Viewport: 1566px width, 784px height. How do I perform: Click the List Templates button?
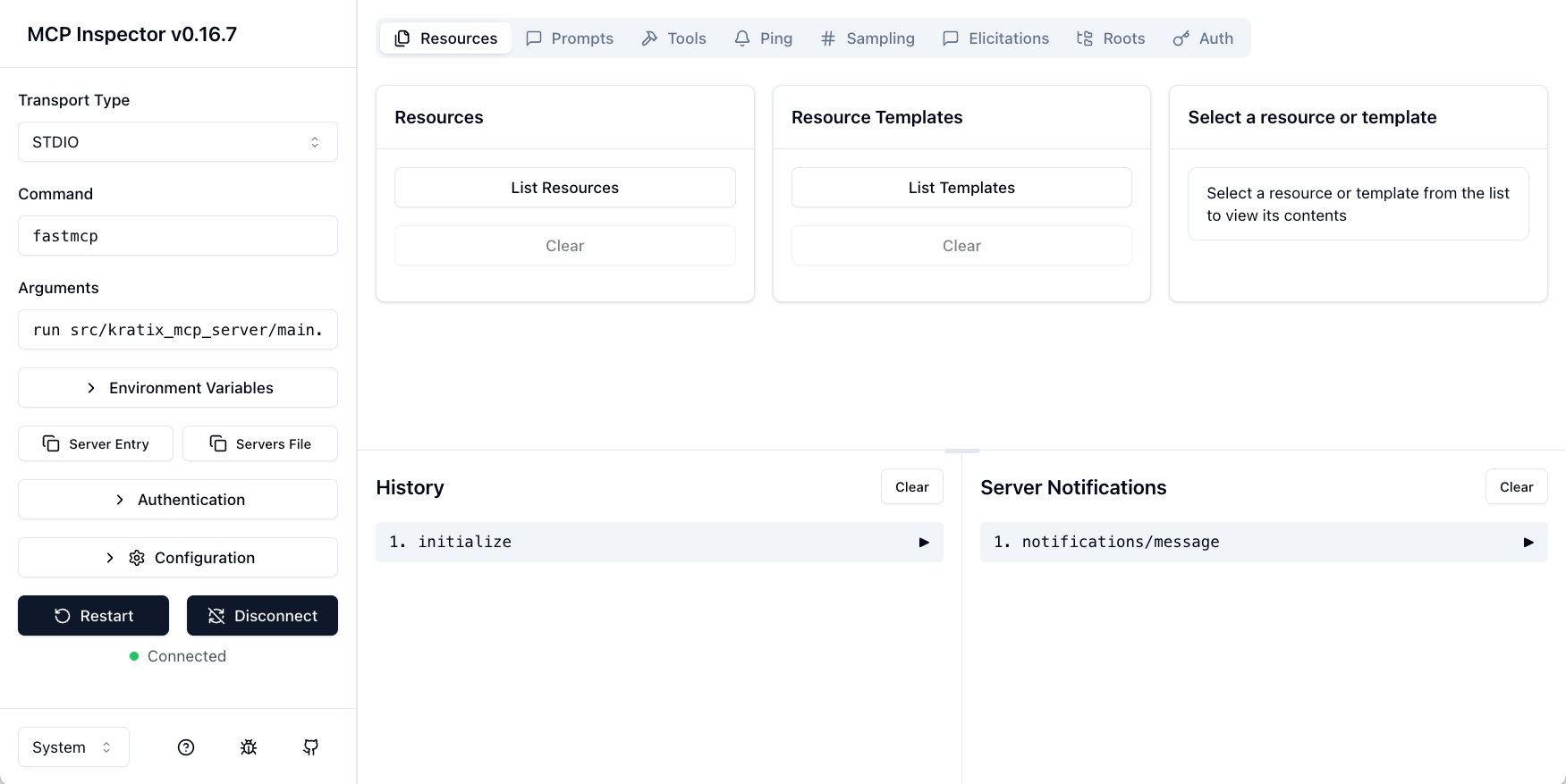click(x=961, y=188)
